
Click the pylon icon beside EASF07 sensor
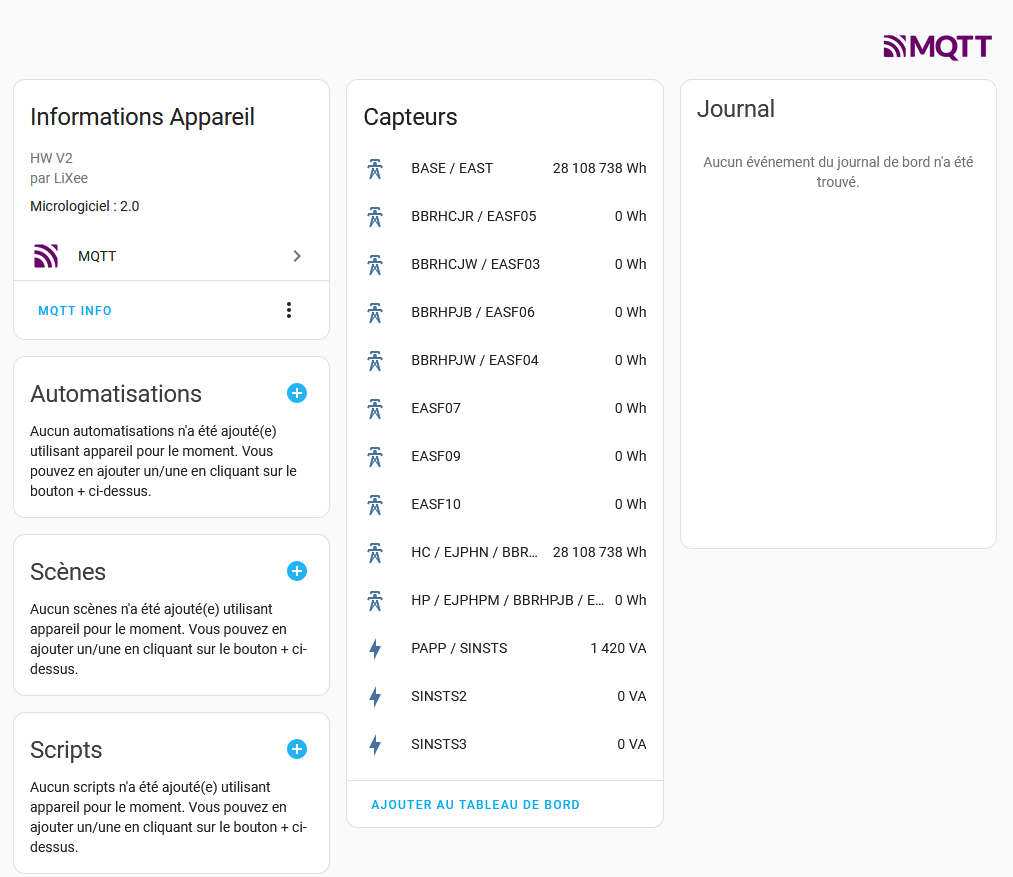click(x=375, y=408)
